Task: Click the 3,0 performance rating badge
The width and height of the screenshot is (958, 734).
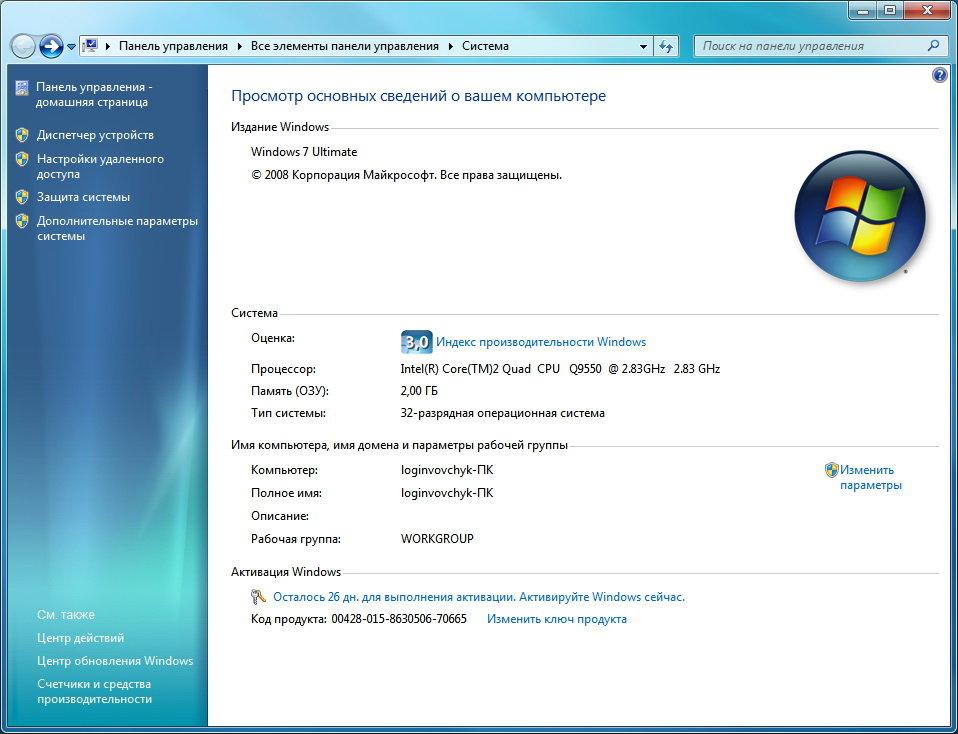Action: [417, 342]
